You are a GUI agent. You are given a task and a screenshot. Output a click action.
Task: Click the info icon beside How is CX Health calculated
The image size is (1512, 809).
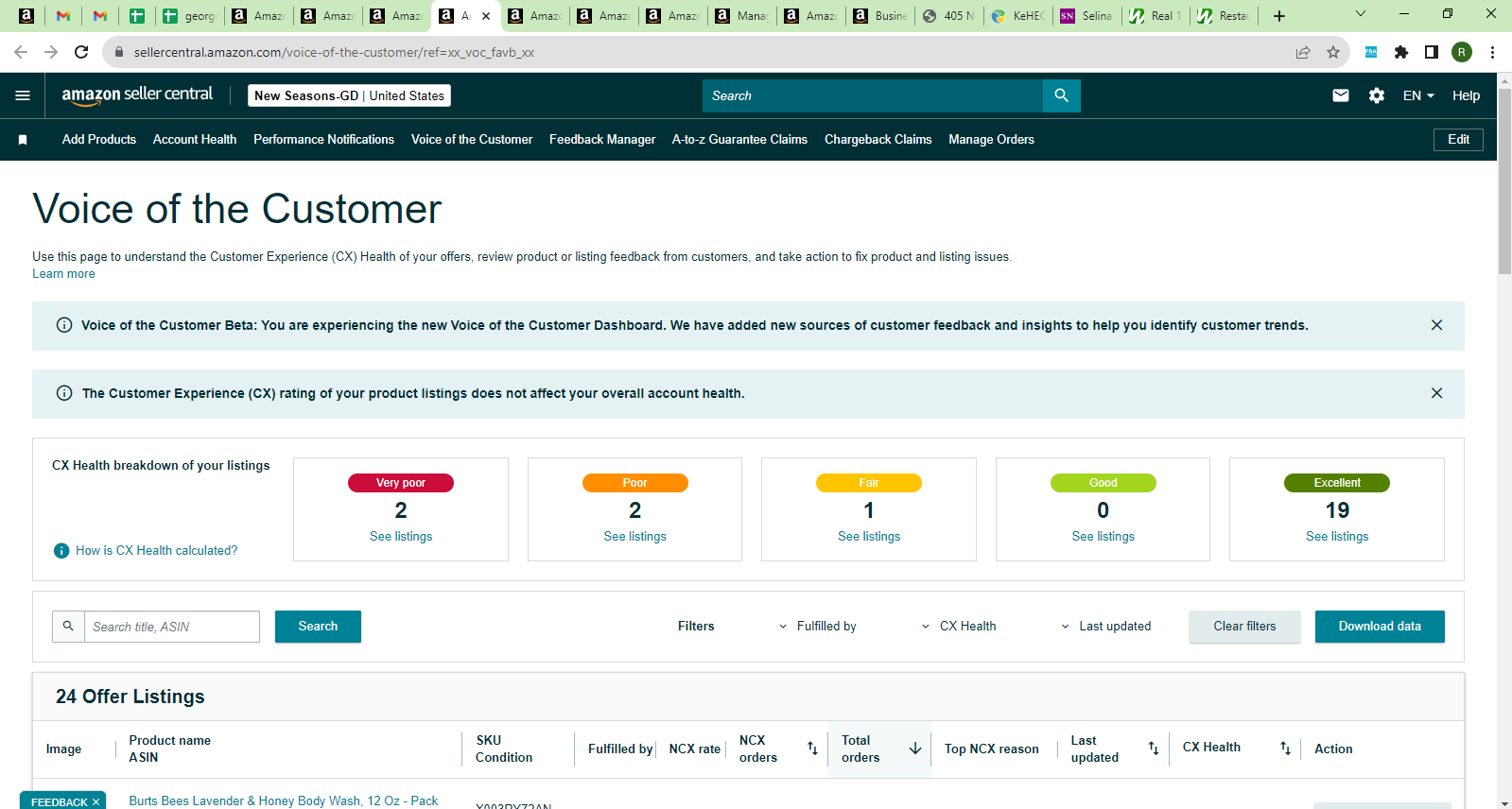[x=61, y=551]
